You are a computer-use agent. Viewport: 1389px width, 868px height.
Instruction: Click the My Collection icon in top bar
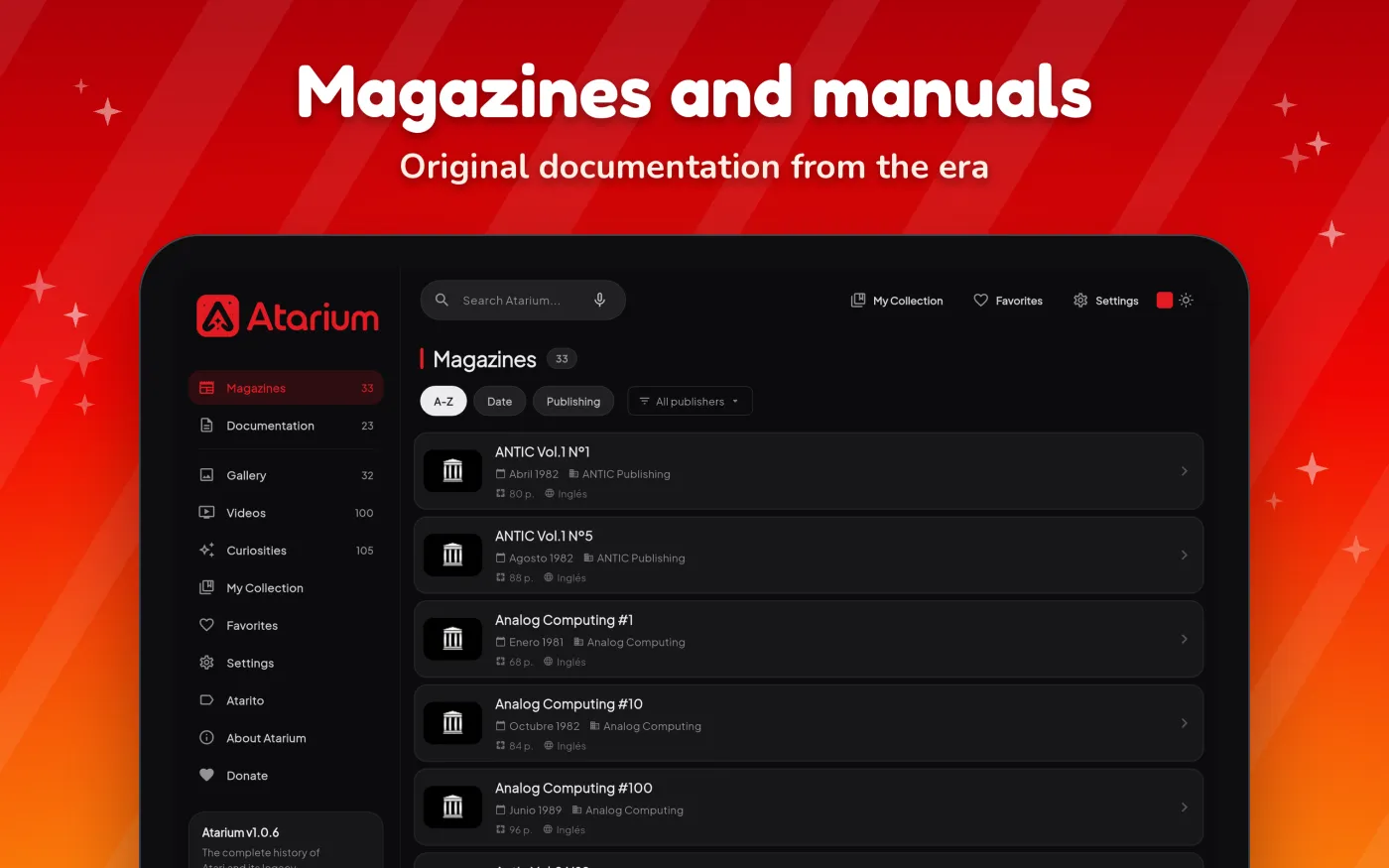coord(858,301)
